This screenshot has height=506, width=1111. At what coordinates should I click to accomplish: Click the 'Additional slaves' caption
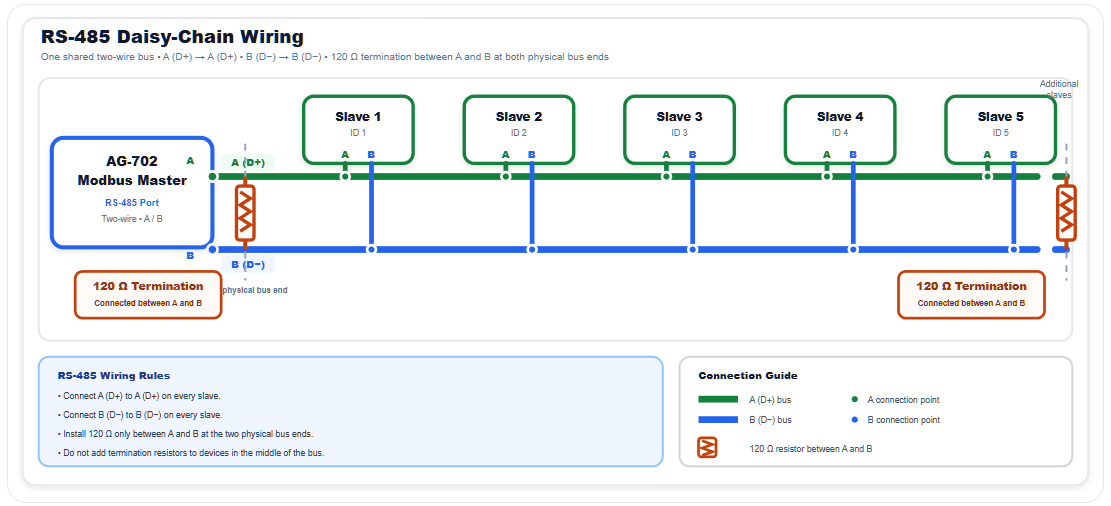(1059, 89)
